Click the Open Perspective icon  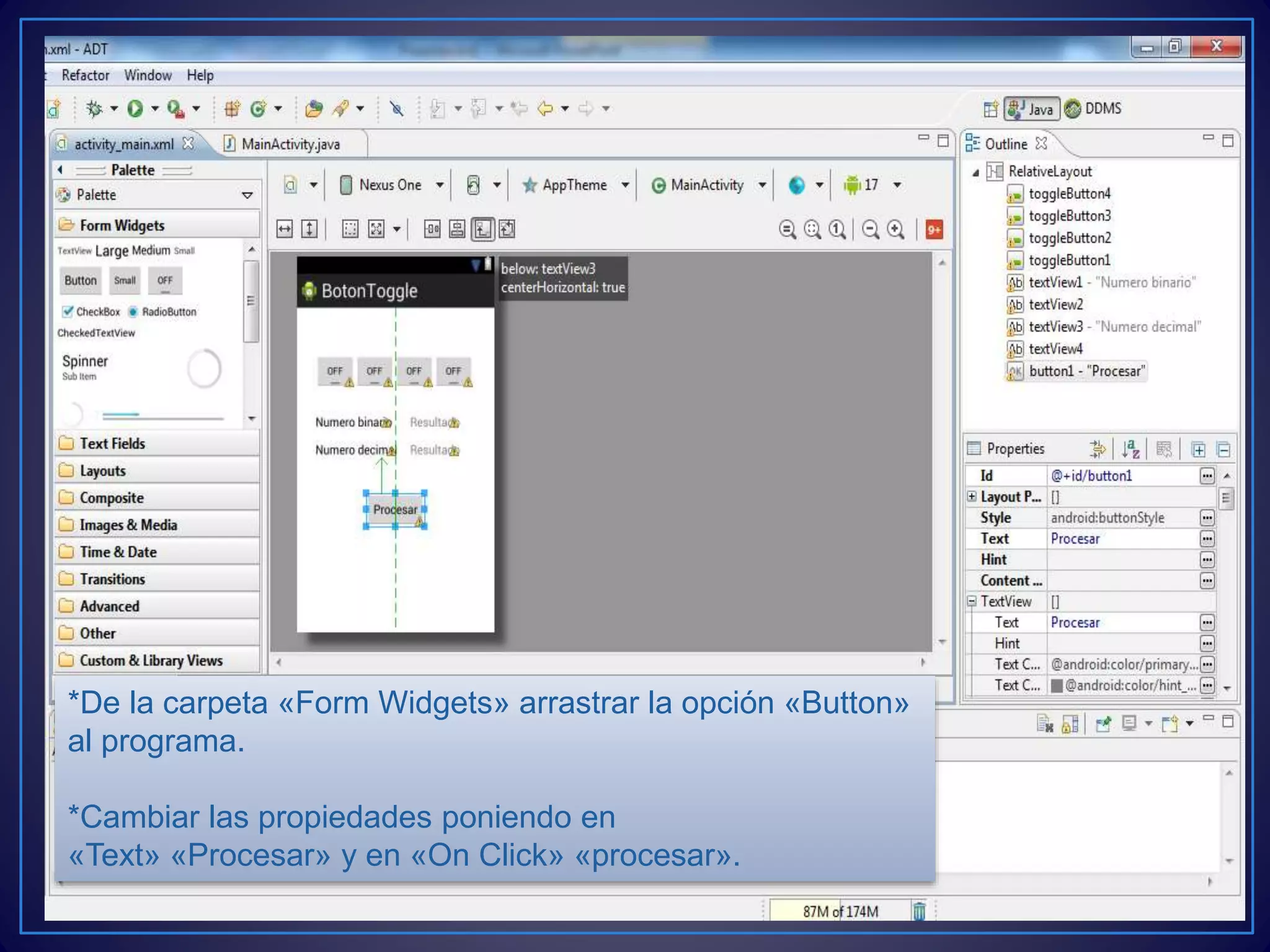pyautogui.click(x=990, y=109)
